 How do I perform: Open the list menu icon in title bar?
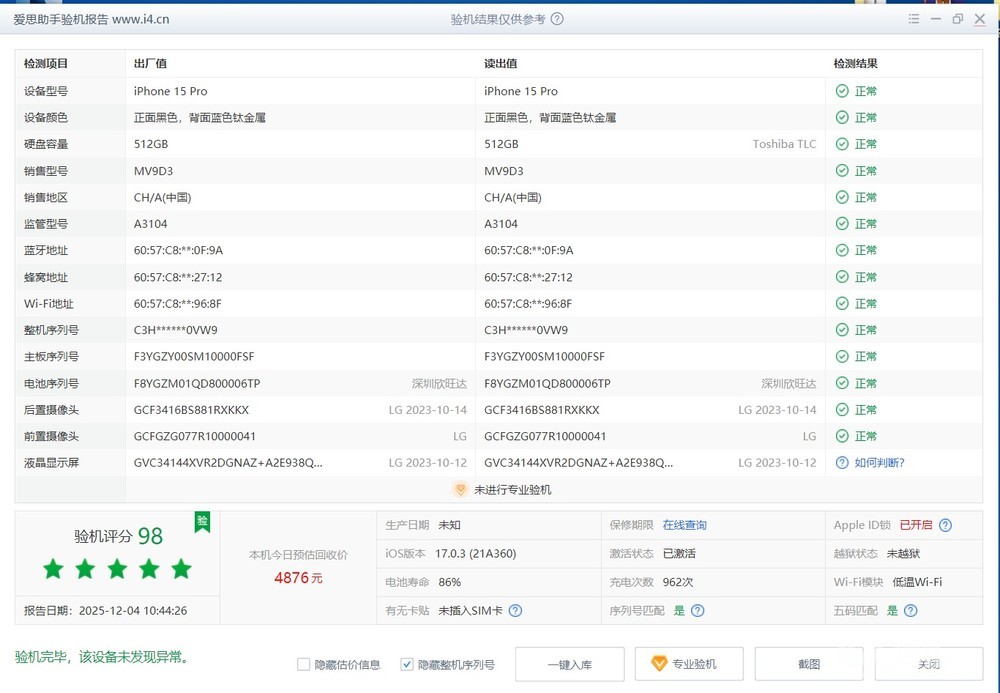(x=914, y=19)
